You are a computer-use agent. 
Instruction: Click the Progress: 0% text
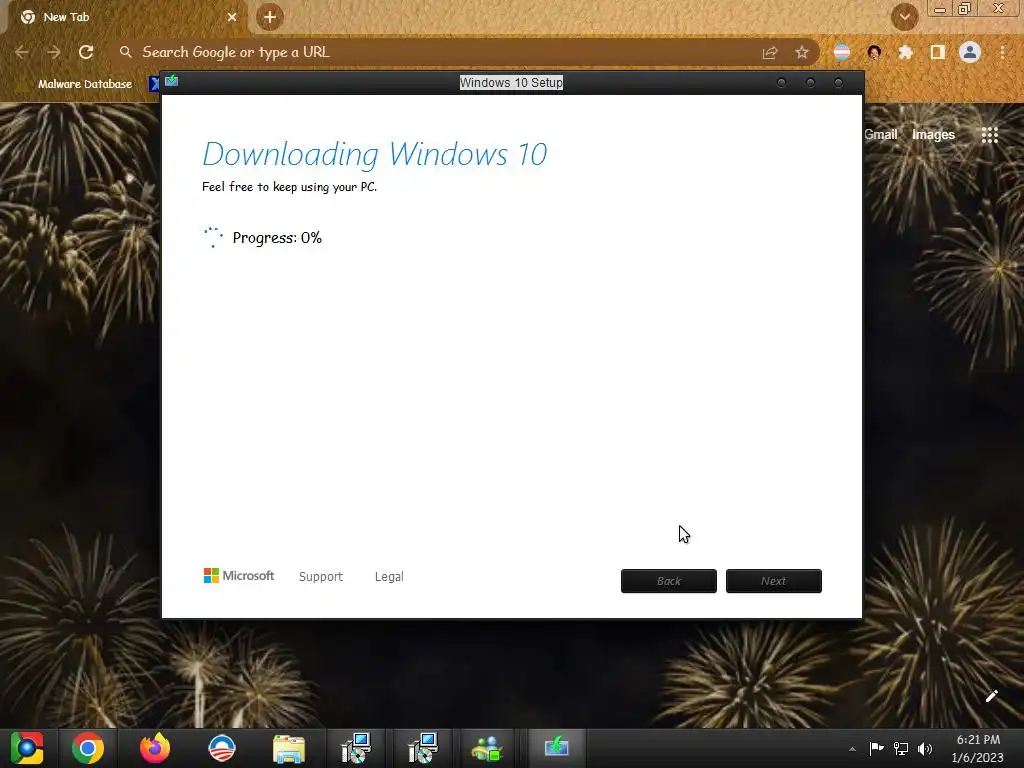point(277,238)
